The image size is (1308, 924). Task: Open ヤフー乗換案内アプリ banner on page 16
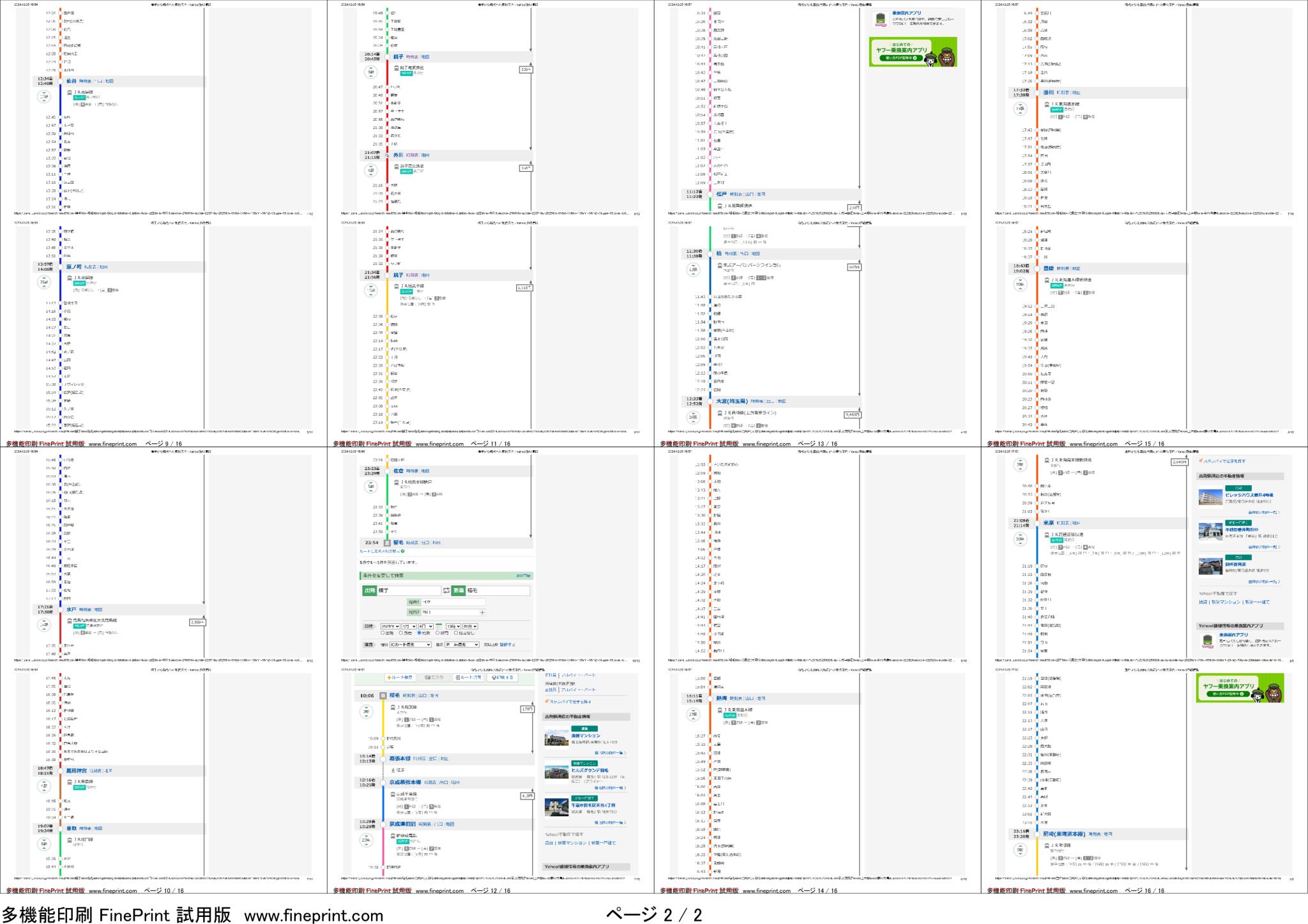click(1240, 688)
